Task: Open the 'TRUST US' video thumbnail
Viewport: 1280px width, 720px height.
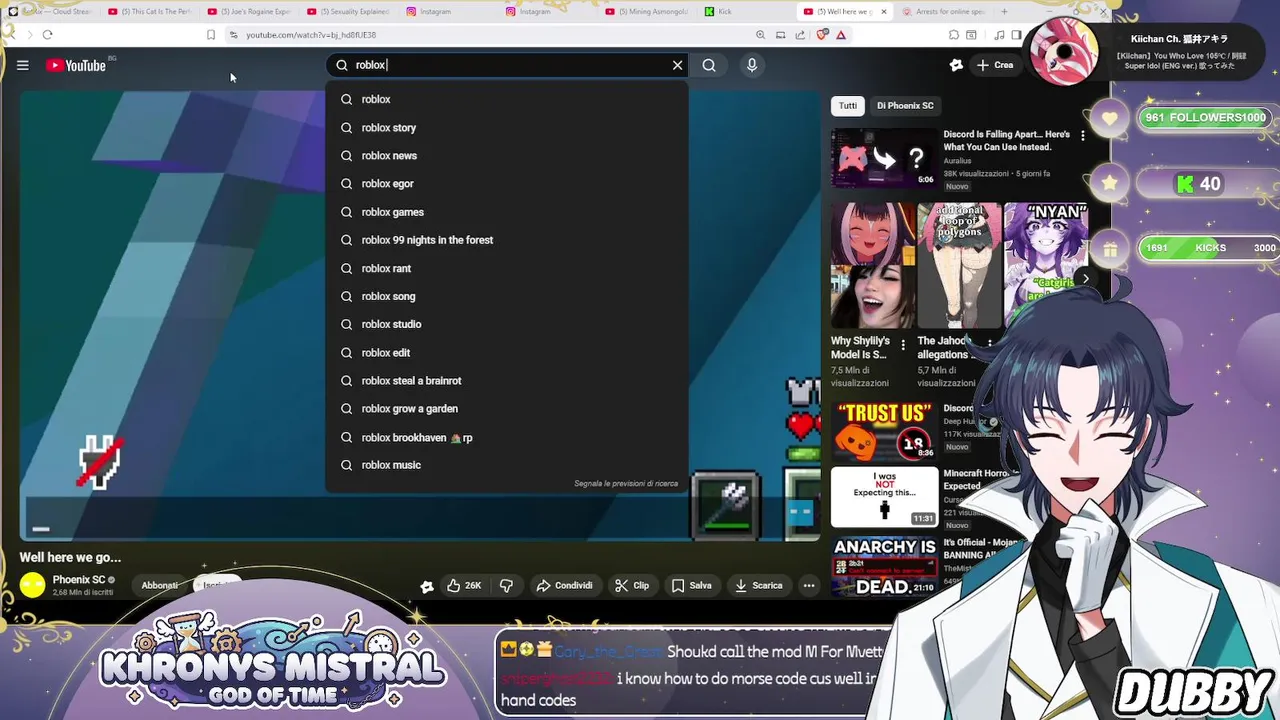Action: 884,431
